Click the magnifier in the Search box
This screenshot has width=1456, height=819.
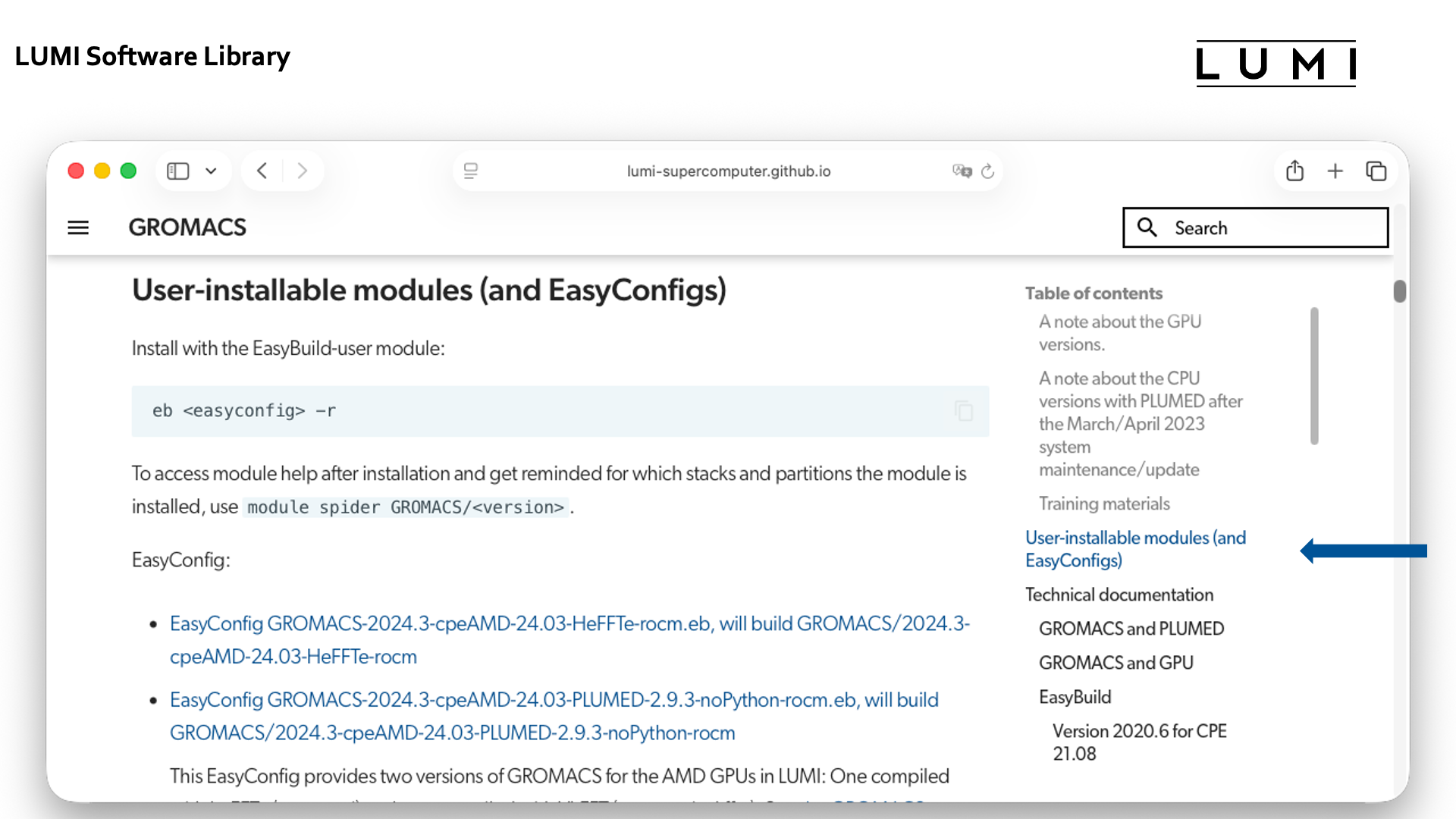(x=1147, y=227)
